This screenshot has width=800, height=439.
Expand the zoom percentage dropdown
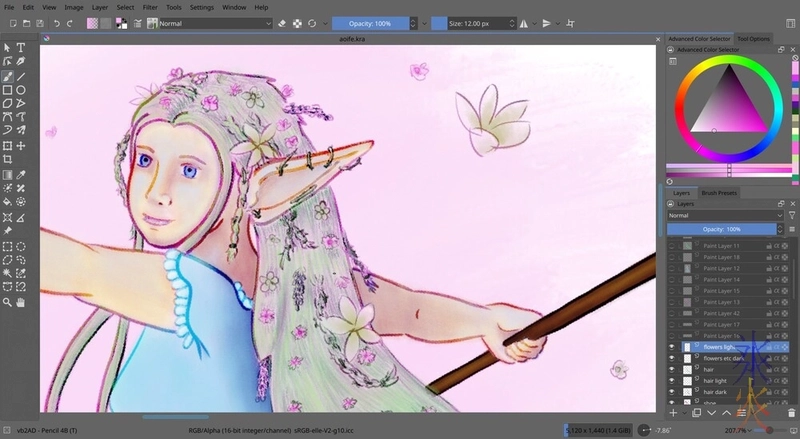(742, 429)
